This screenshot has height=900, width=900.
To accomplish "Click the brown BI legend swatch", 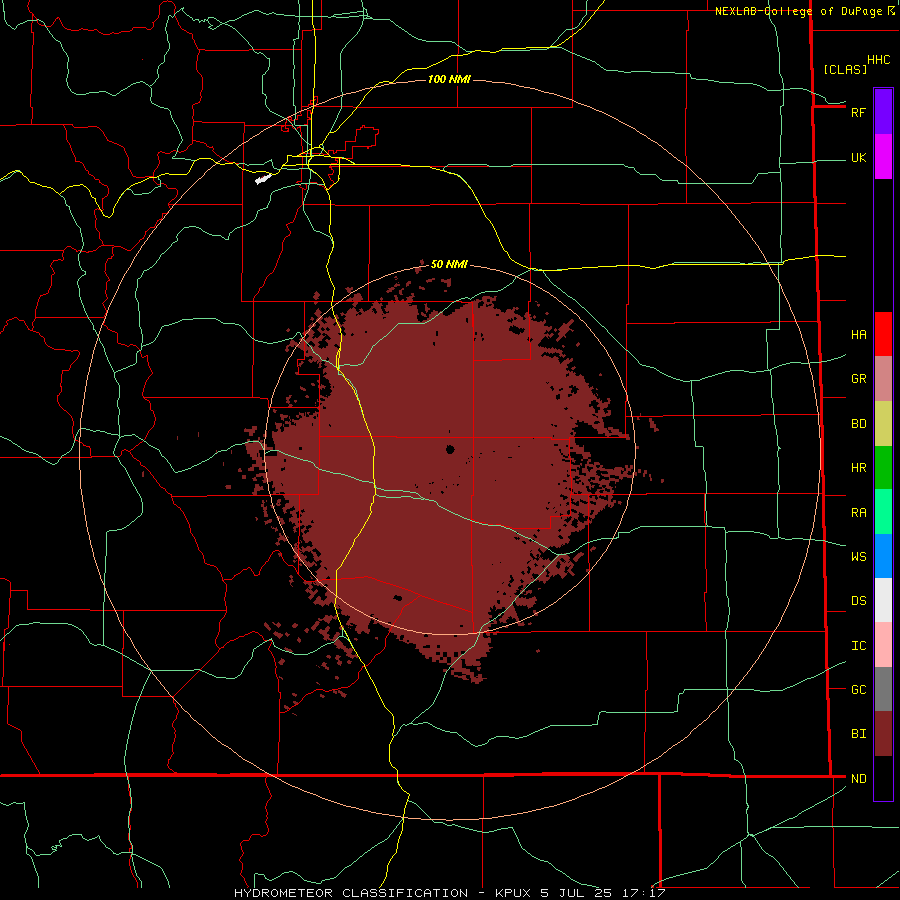I will click(x=883, y=734).
